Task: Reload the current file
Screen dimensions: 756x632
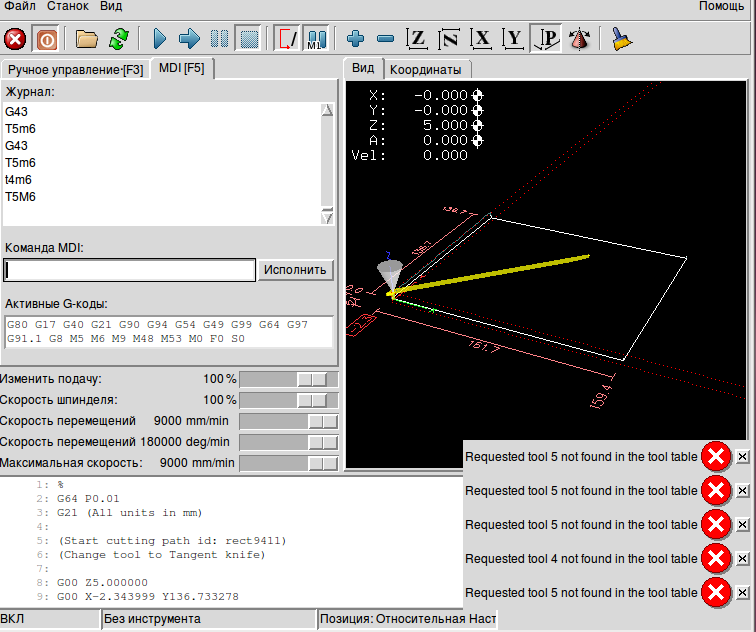Action: tap(119, 39)
